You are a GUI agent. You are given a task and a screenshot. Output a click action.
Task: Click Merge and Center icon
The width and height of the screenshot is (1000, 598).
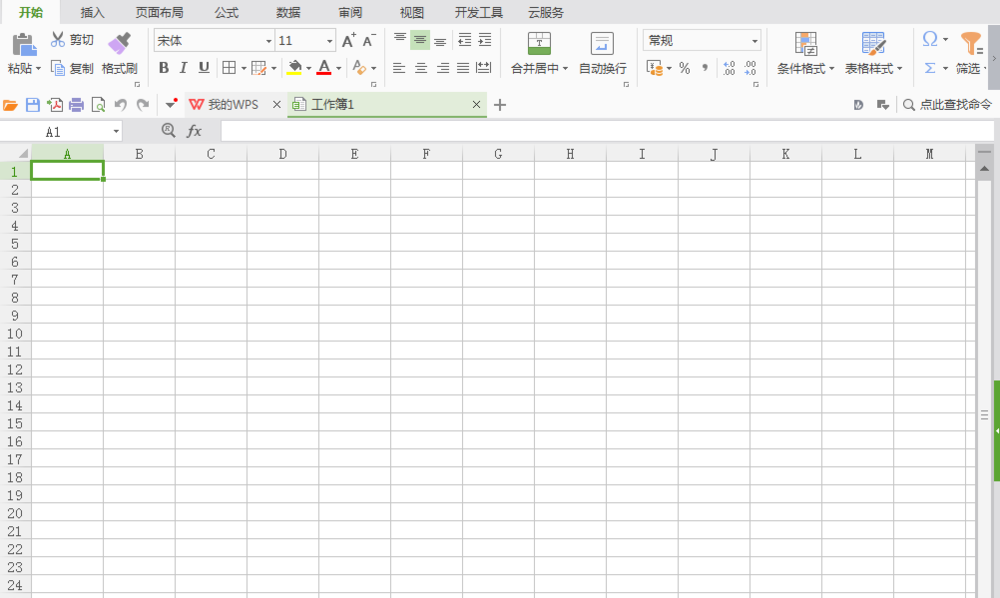point(540,43)
